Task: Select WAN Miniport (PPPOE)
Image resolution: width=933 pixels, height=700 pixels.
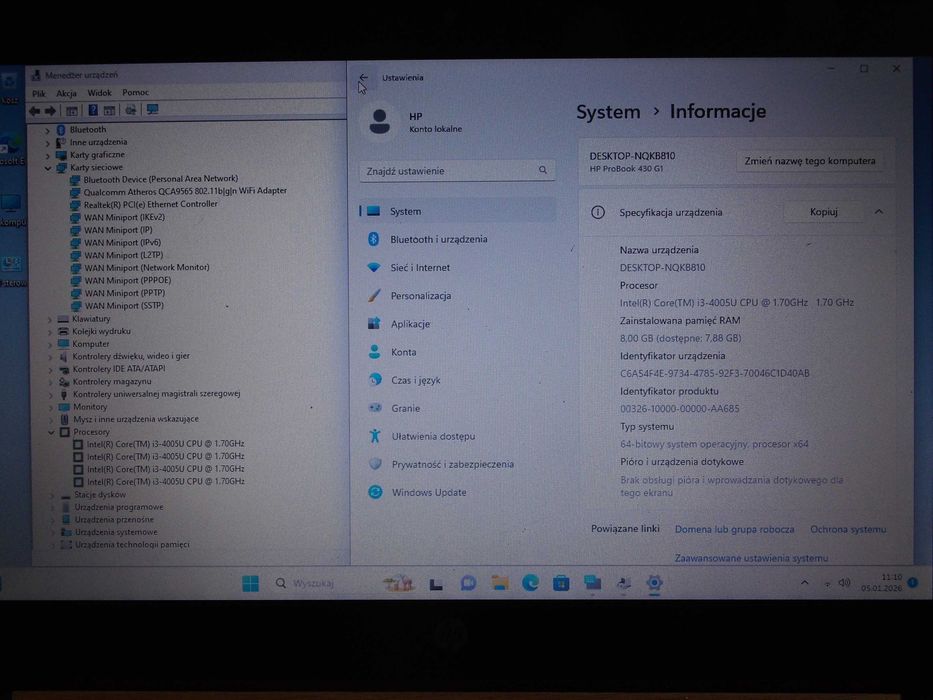Action: 128,280
